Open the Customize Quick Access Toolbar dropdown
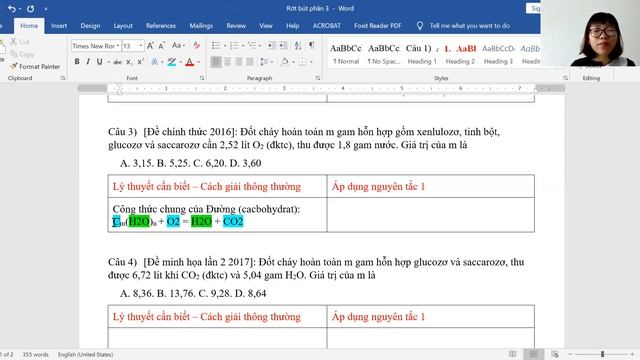This screenshot has width=640, height=360. click(46, 9)
